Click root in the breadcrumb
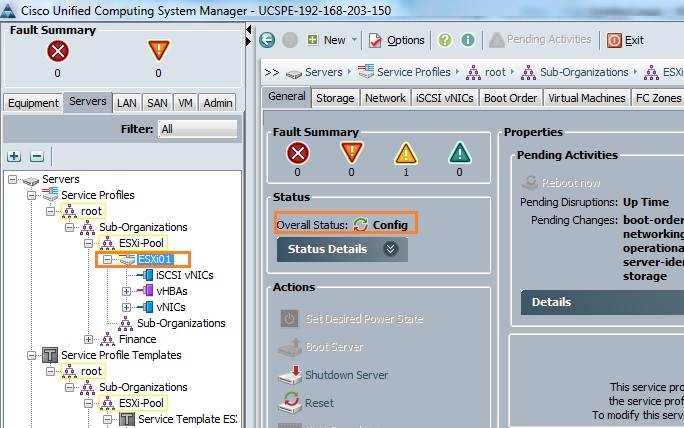This screenshot has height=428, width=684. point(495,72)
